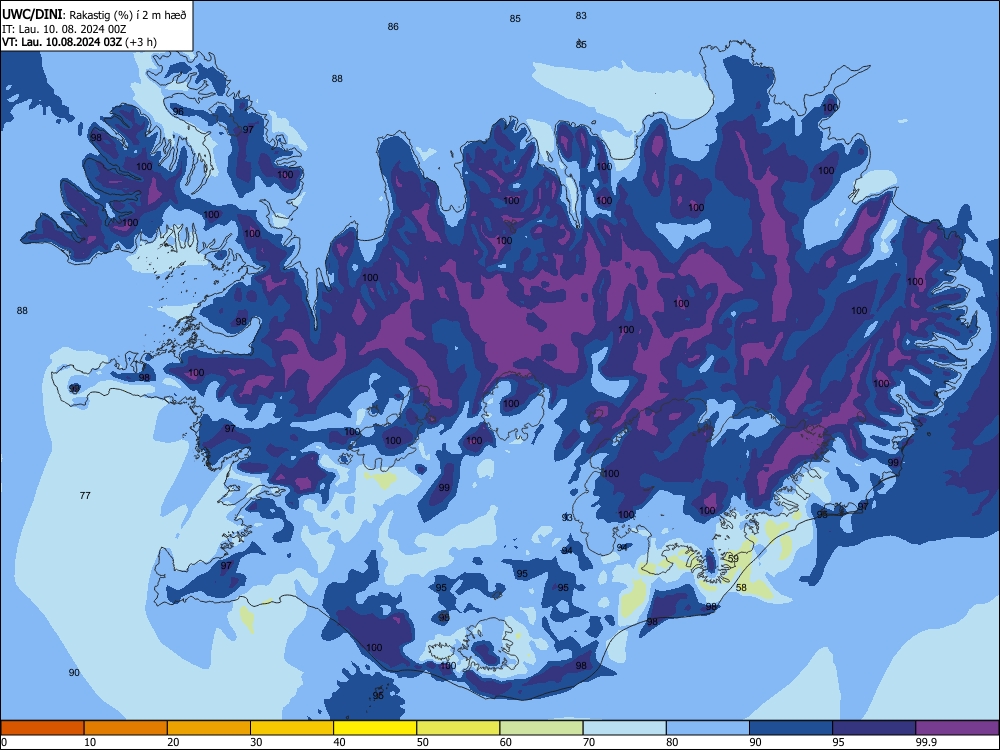
Task: Click the '99.9' legend tick label
Action: [926, 742]
